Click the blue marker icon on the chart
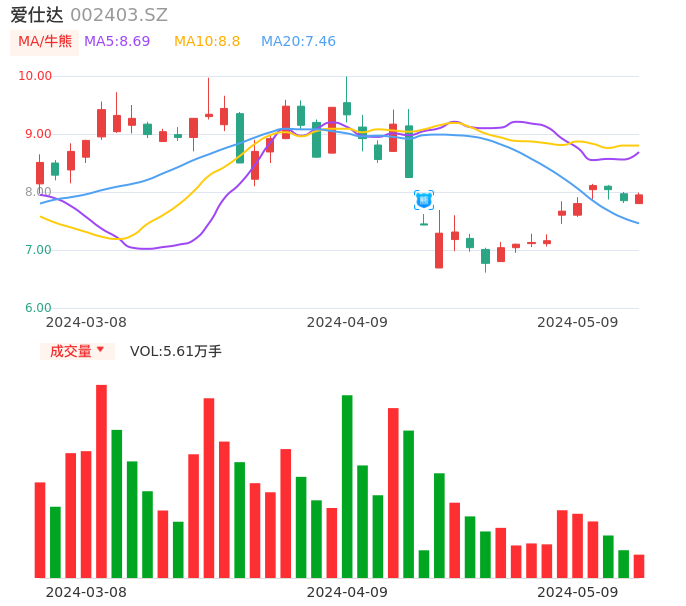686x606 pixels. tap(423, 200)
